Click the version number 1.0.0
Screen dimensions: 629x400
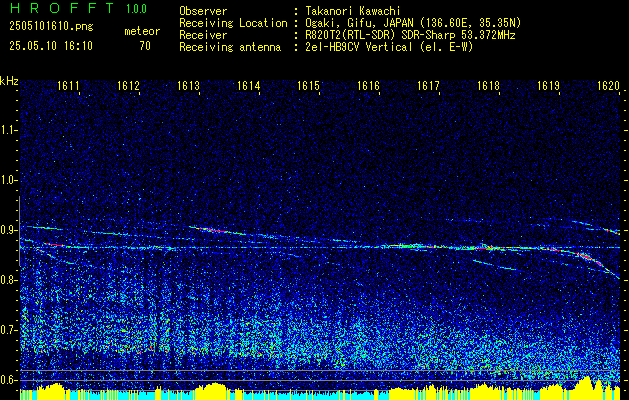[136, 9]
